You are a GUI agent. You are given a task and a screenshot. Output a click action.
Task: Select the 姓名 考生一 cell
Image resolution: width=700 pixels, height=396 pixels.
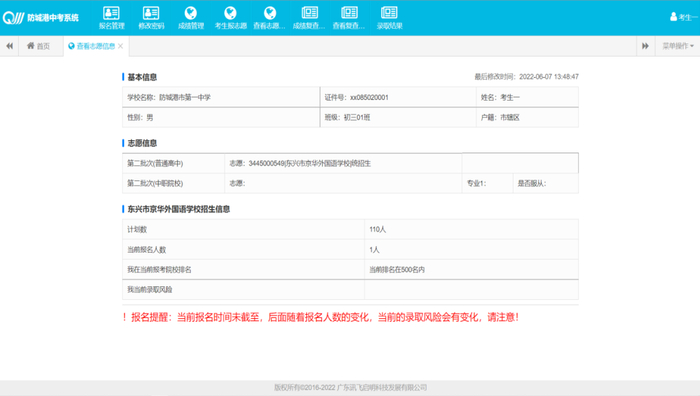tap(527, 97)
